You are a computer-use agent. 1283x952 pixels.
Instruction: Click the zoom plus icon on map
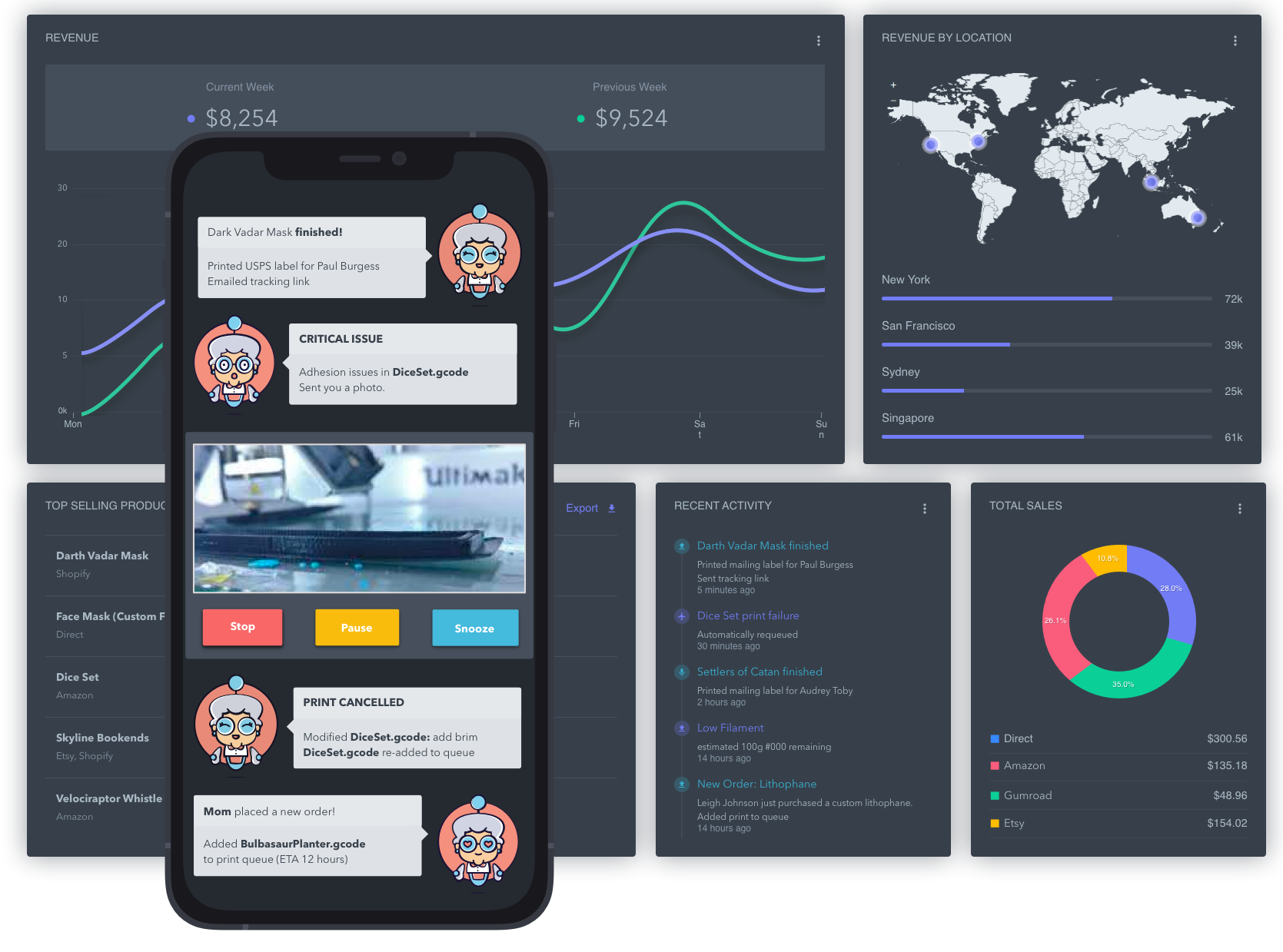tap(893, 85)
